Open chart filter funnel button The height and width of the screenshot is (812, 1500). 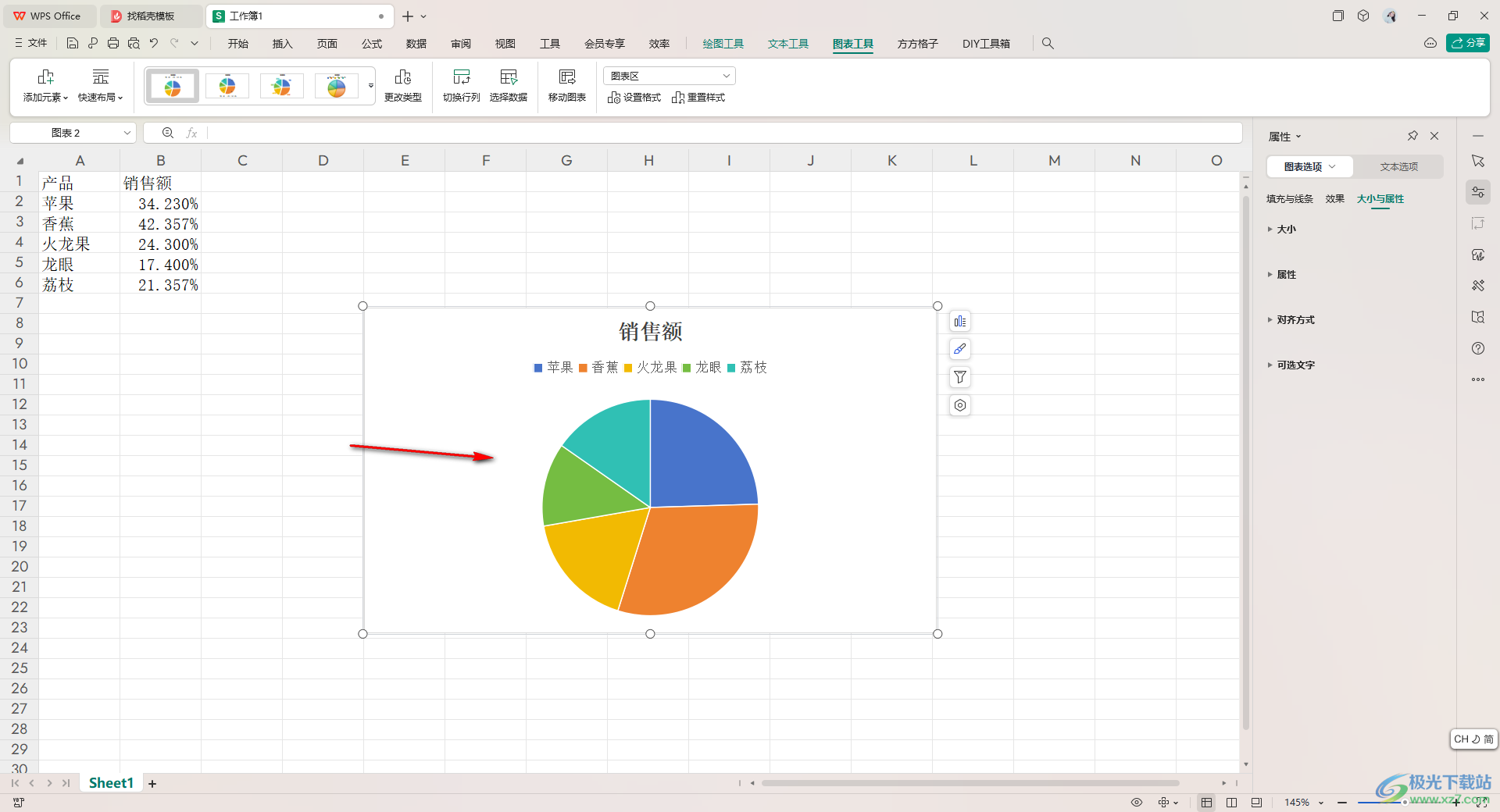pyautogui.click(x=960, y=377)
